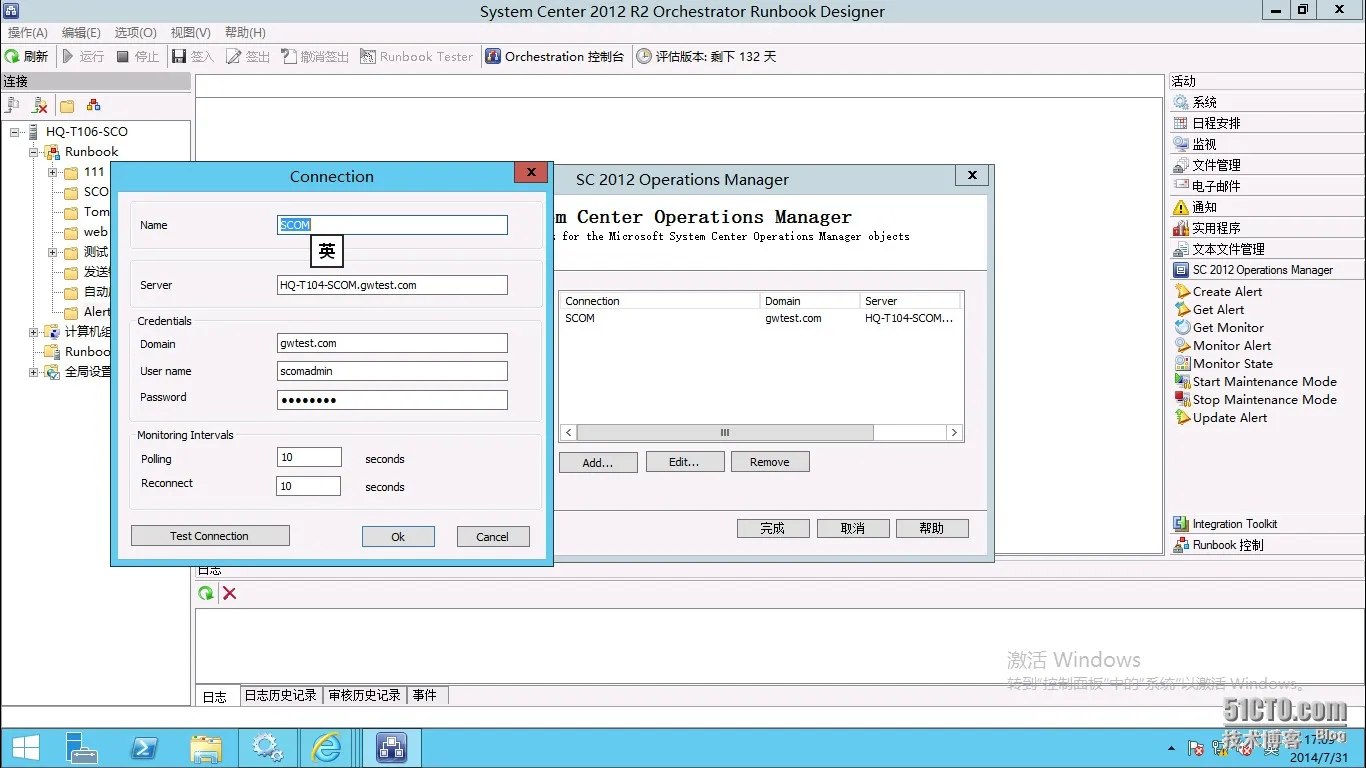Click Cancel in the Connection dialog

pyautogui.click(x=493, y=537)
